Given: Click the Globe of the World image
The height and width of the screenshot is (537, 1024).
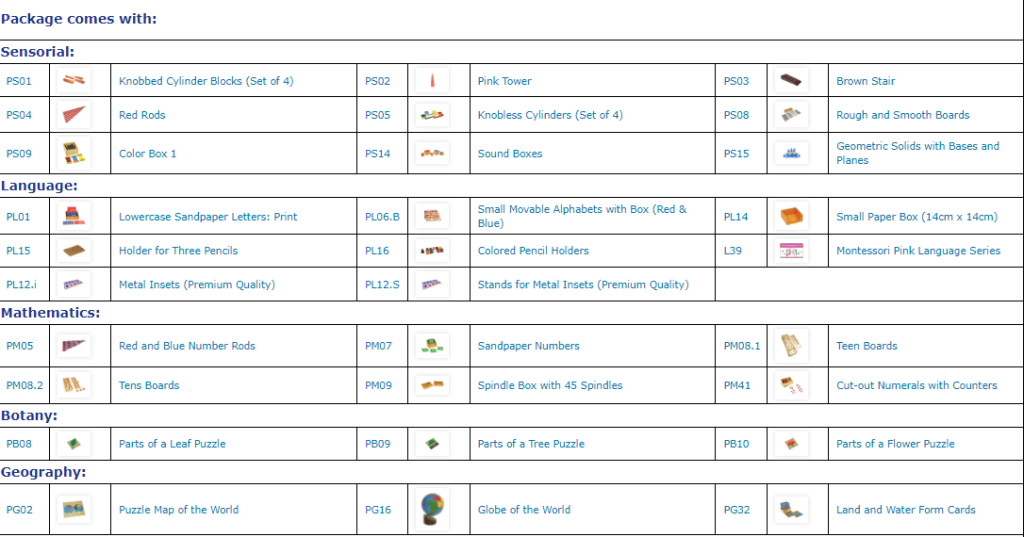Looking at the screenshot, I should (x=432, y=510).
